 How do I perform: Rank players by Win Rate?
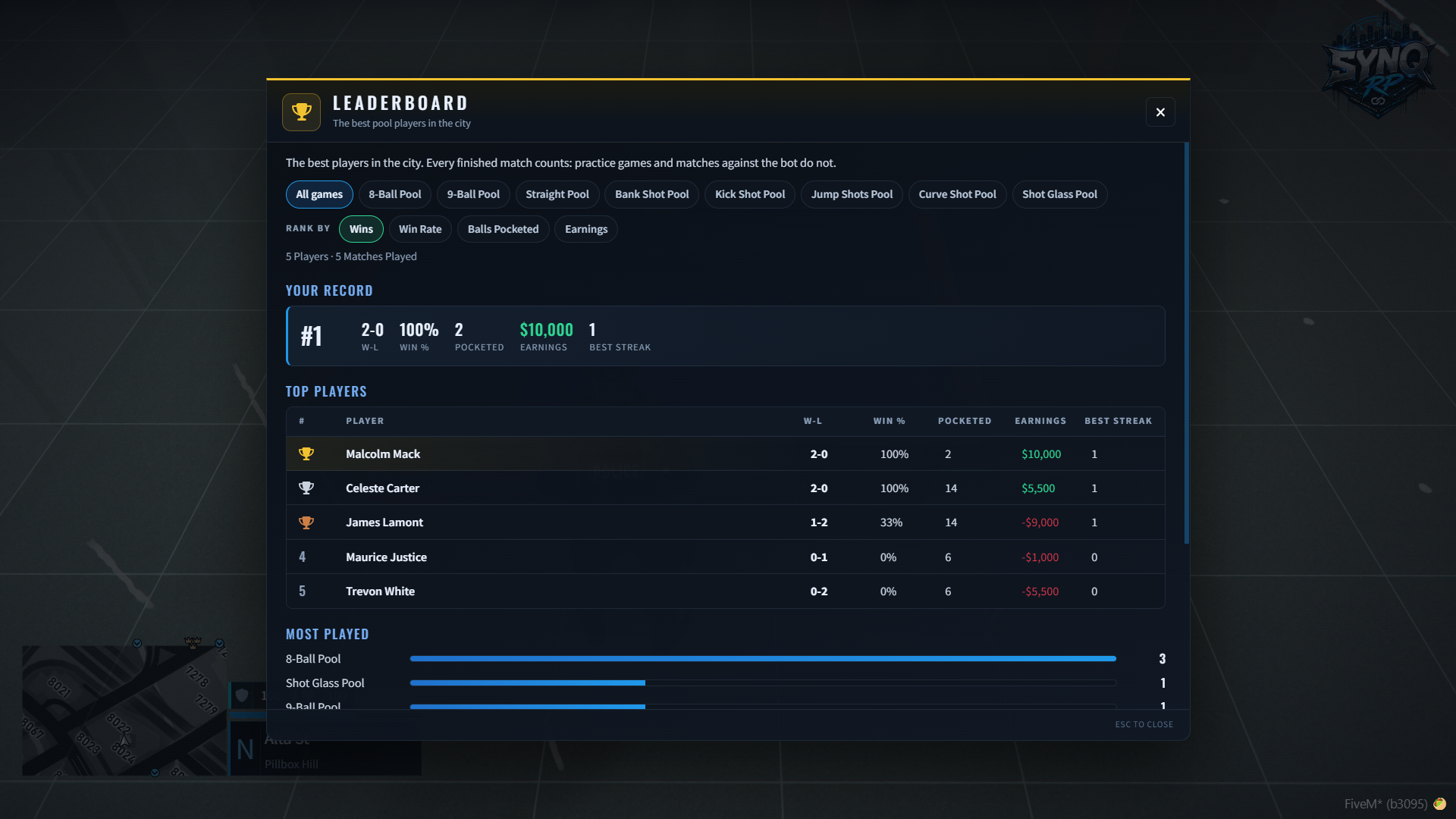[420, 229]
